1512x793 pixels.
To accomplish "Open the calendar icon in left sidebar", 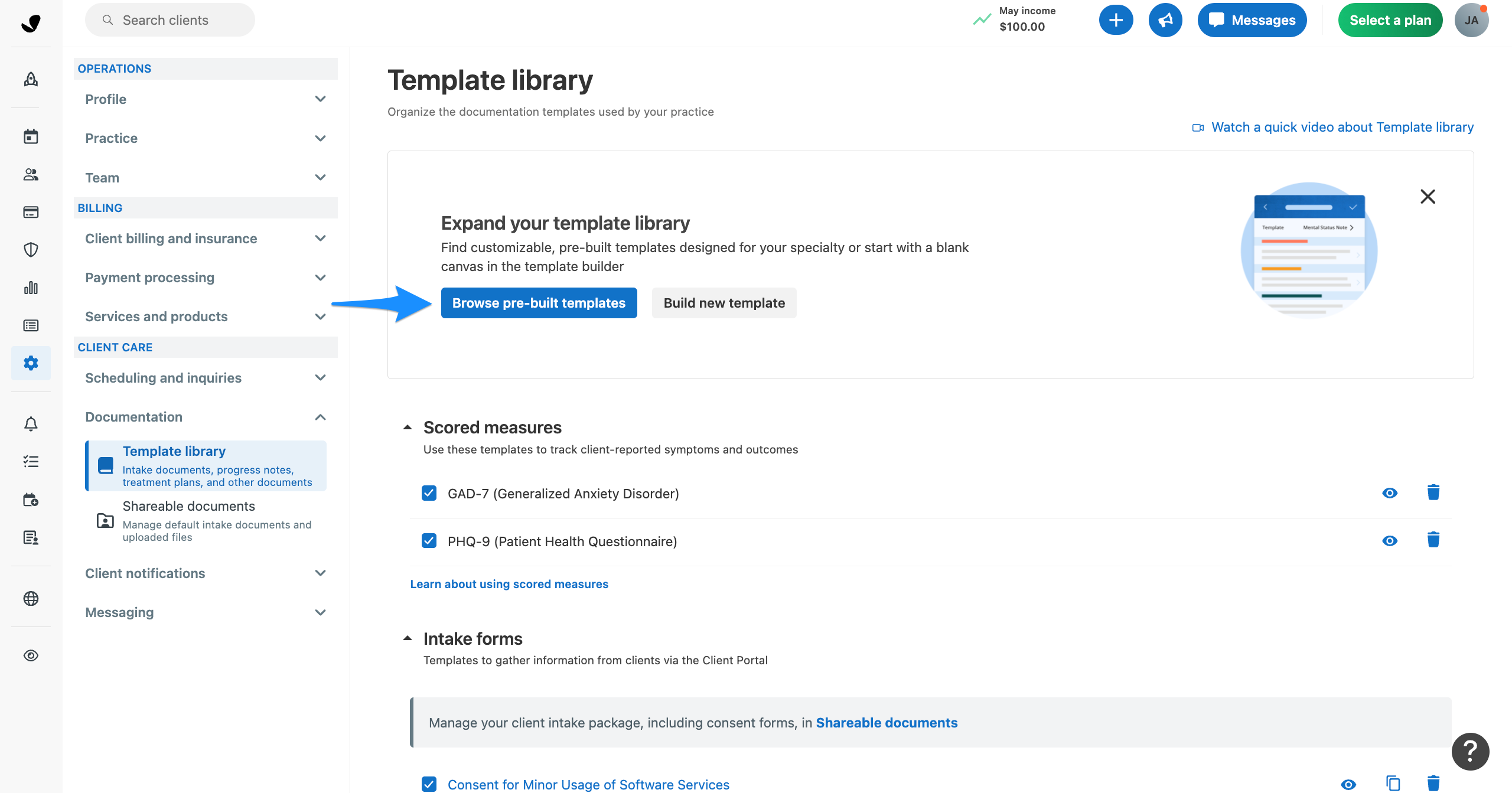I will pos(31,136).
